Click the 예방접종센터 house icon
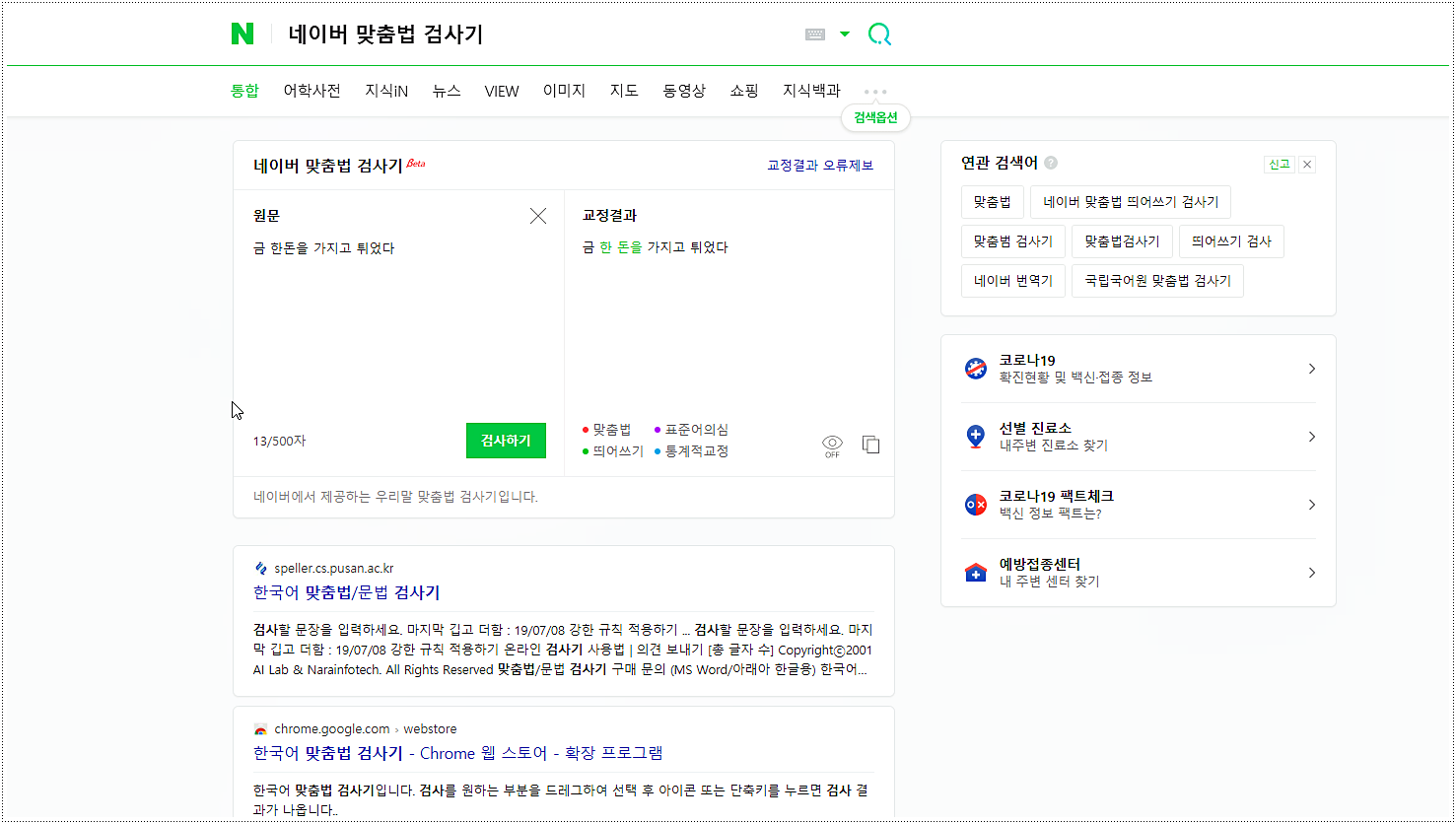The width and height of the screenshot is (1456, 824). (976, 573)
